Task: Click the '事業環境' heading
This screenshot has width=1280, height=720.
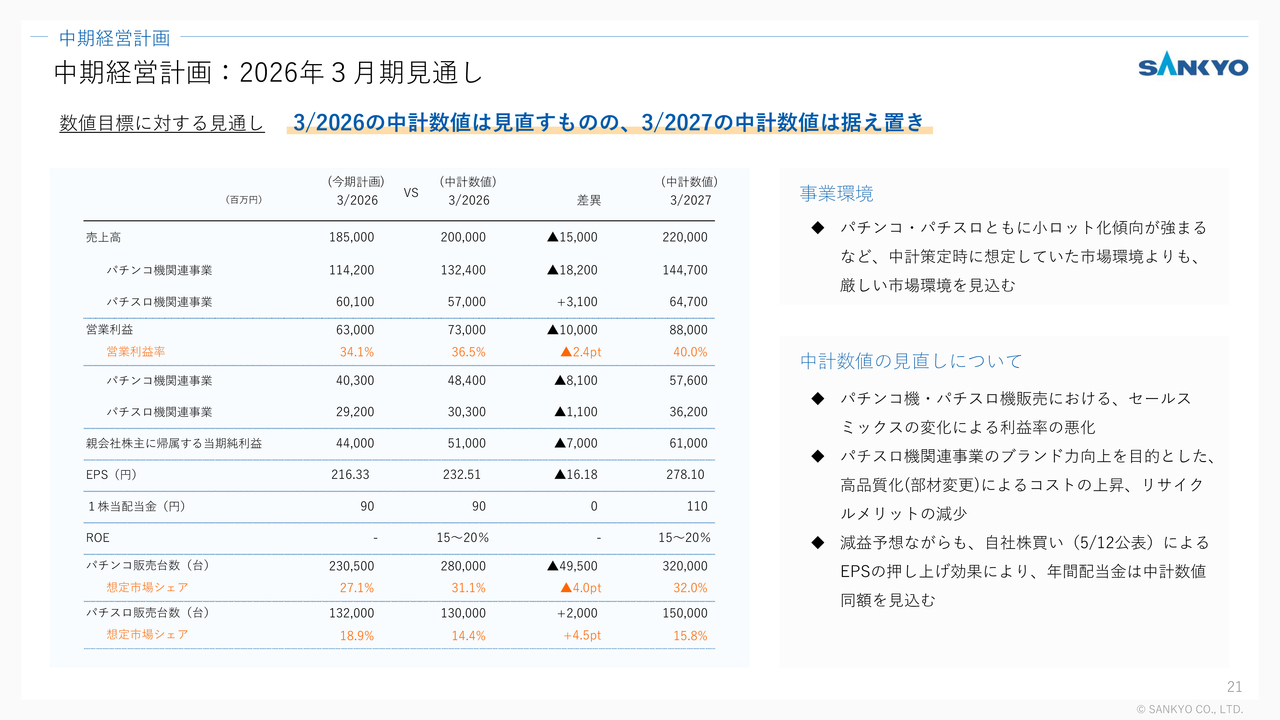Action: pyautogui.click(x=837, y=194)
